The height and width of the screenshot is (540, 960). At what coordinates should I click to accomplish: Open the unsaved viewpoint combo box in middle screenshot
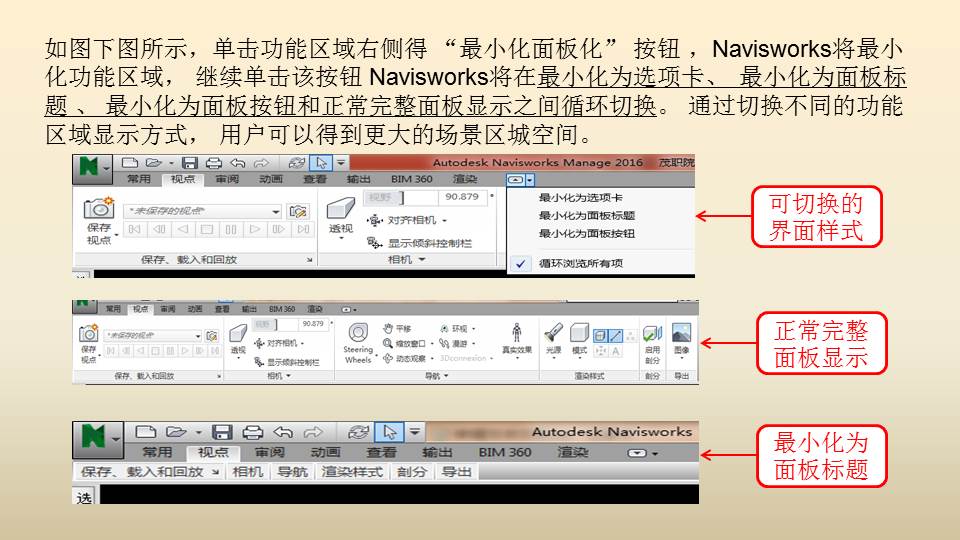pos(152,336)
